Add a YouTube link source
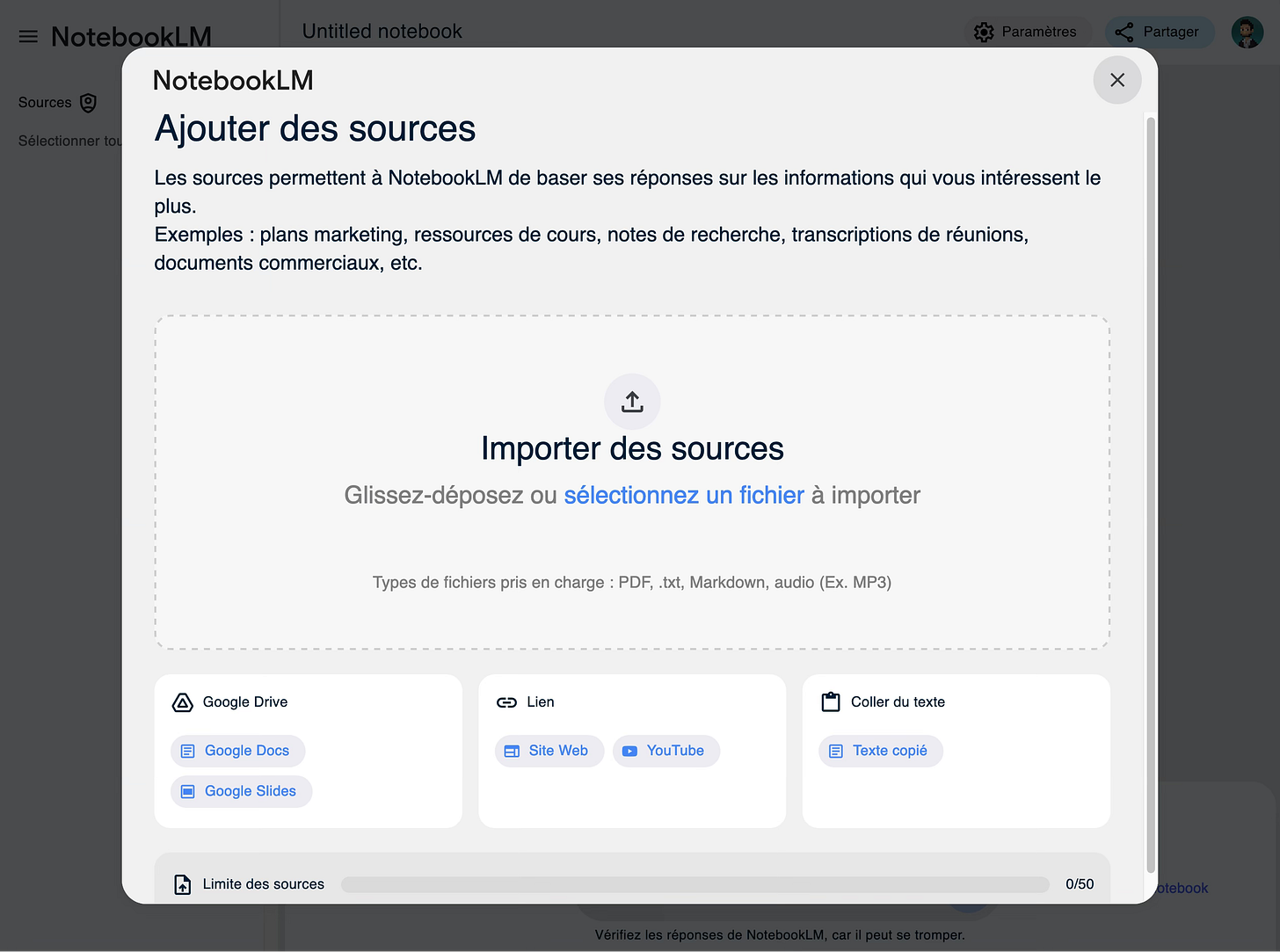 pos(665,751)
